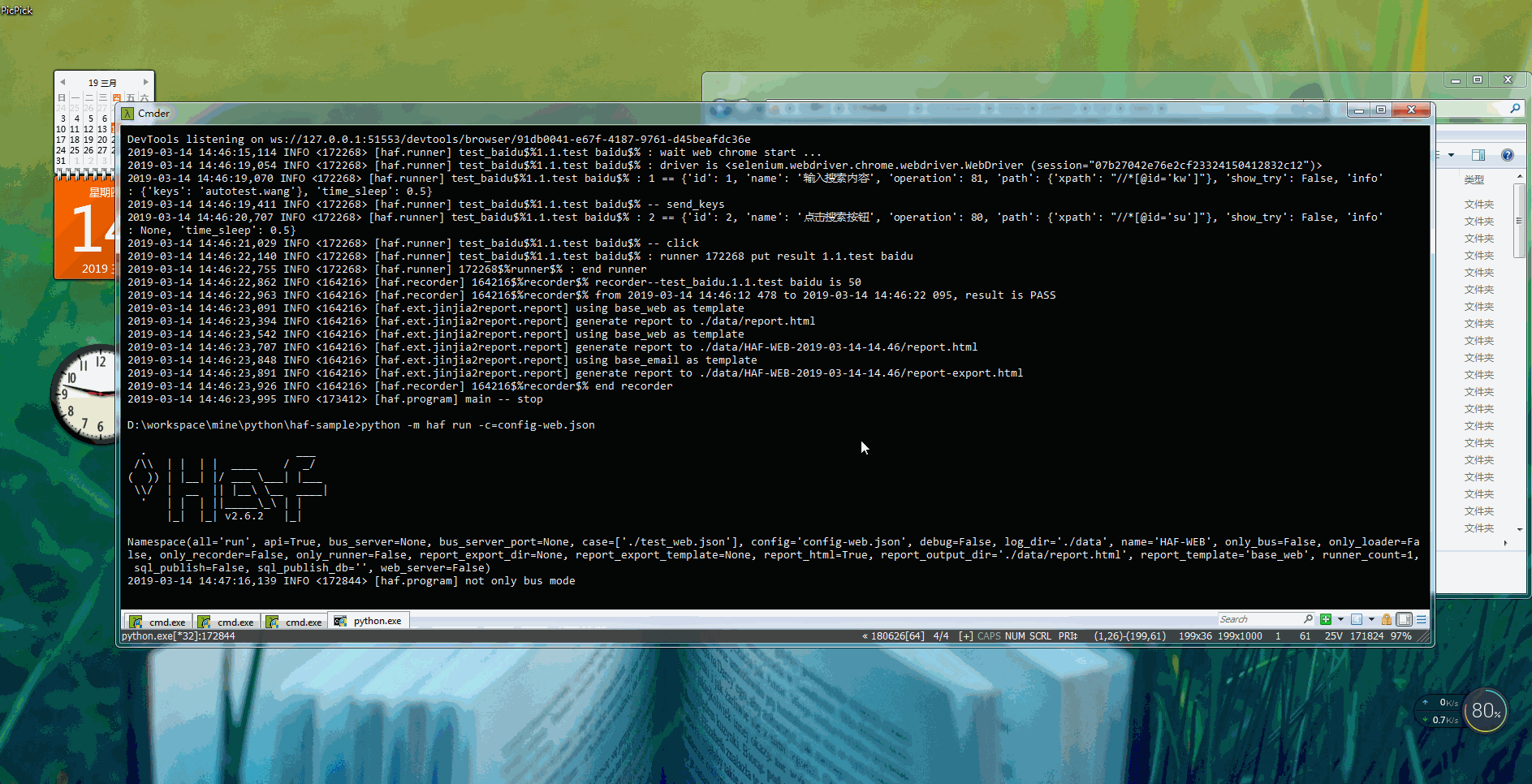The height and width of the screenshot is (784, 1532).
Task: Go to previous month in calendar widget
Action: (x=63, y=82)
